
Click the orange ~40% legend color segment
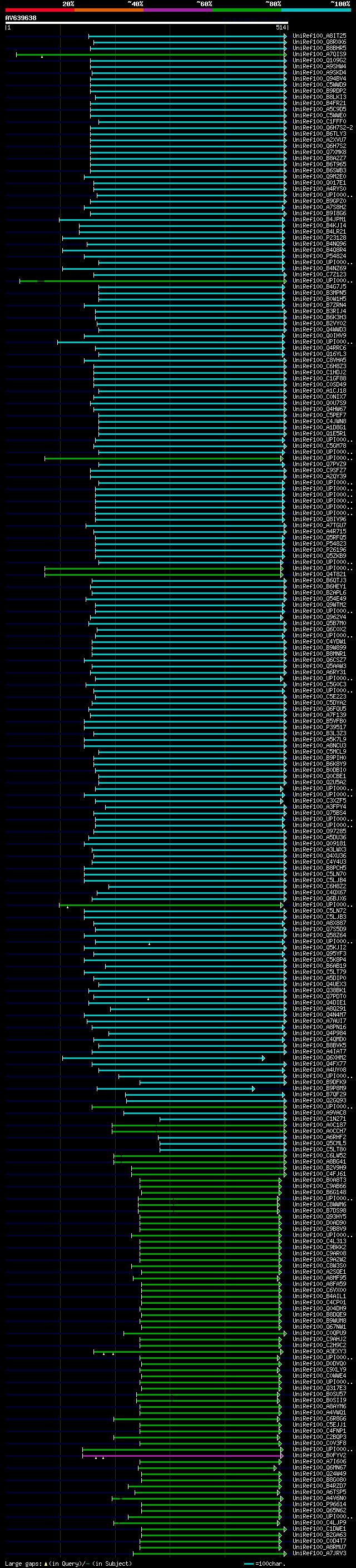tap(109, 10)
